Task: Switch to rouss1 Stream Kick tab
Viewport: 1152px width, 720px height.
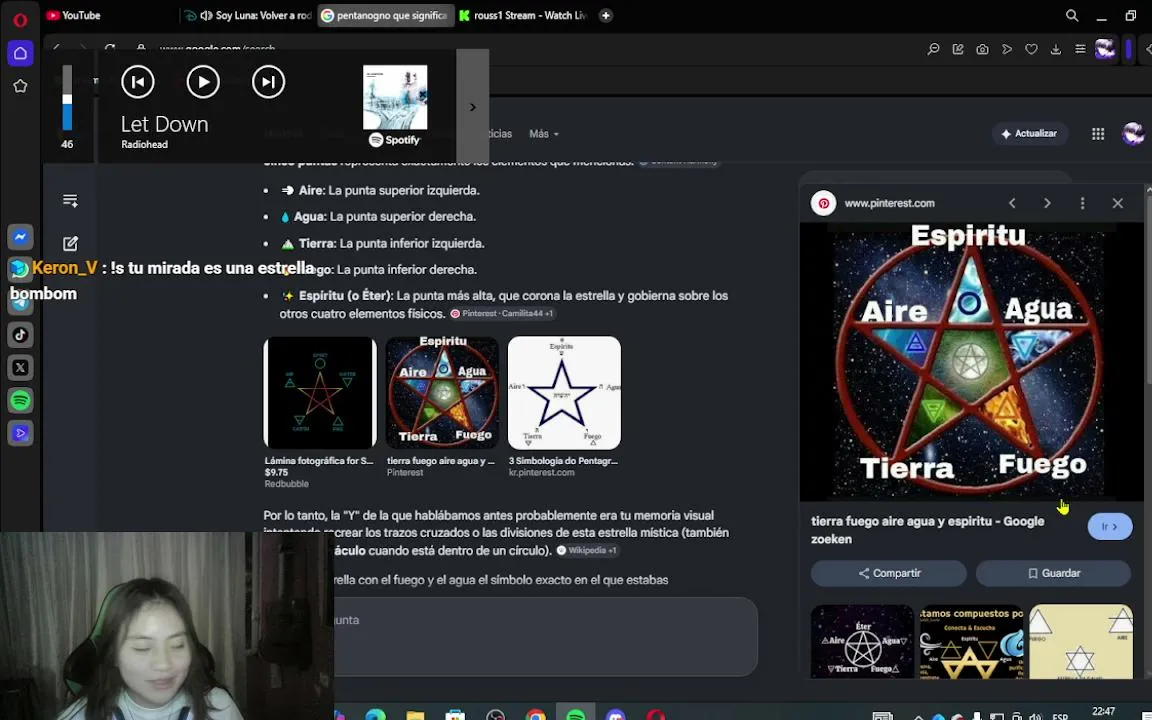Action: pyautogui.click(x=523, y=15)
